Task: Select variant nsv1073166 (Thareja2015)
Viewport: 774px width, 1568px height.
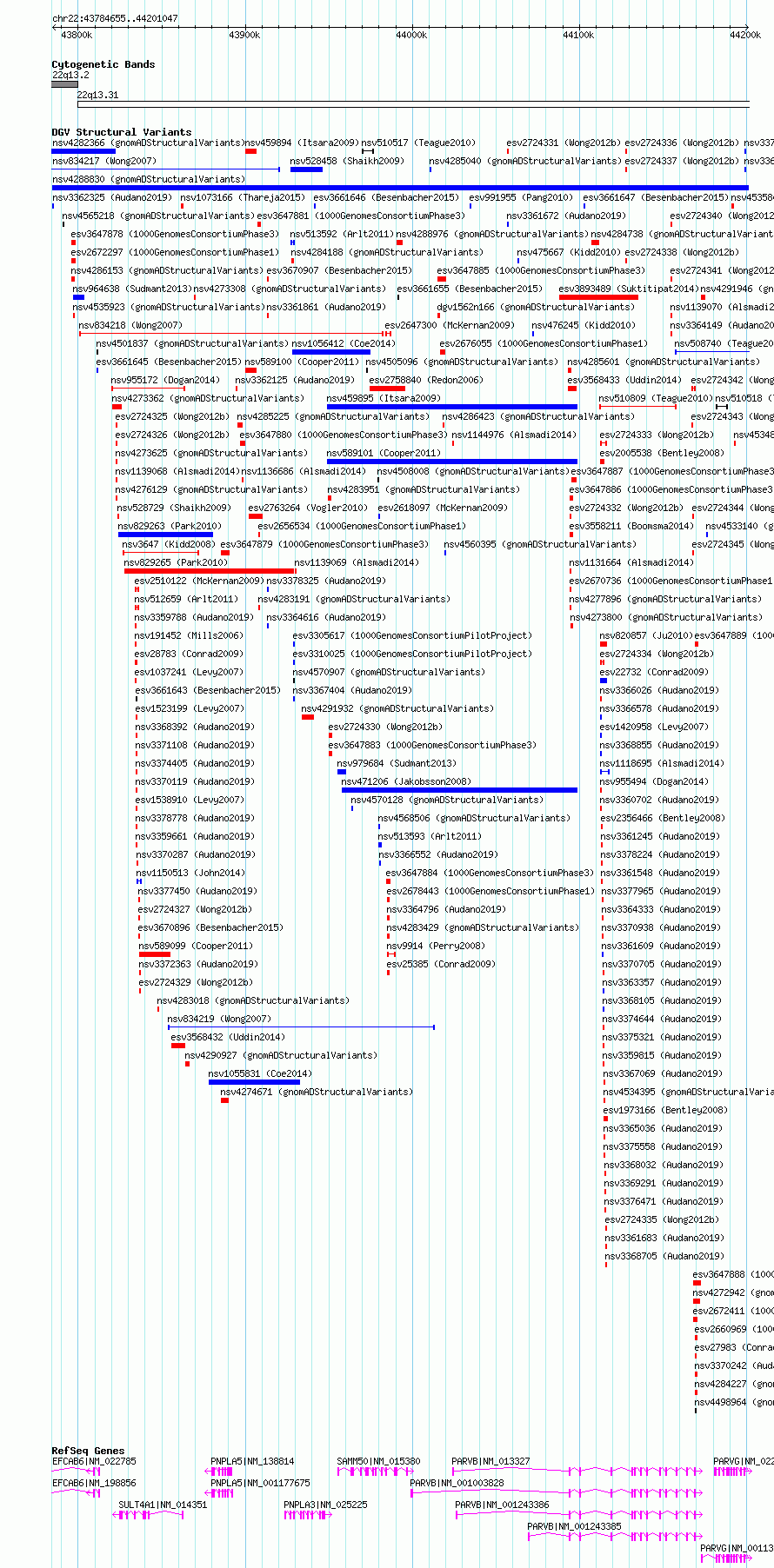Action: click(x=243, y=197)
